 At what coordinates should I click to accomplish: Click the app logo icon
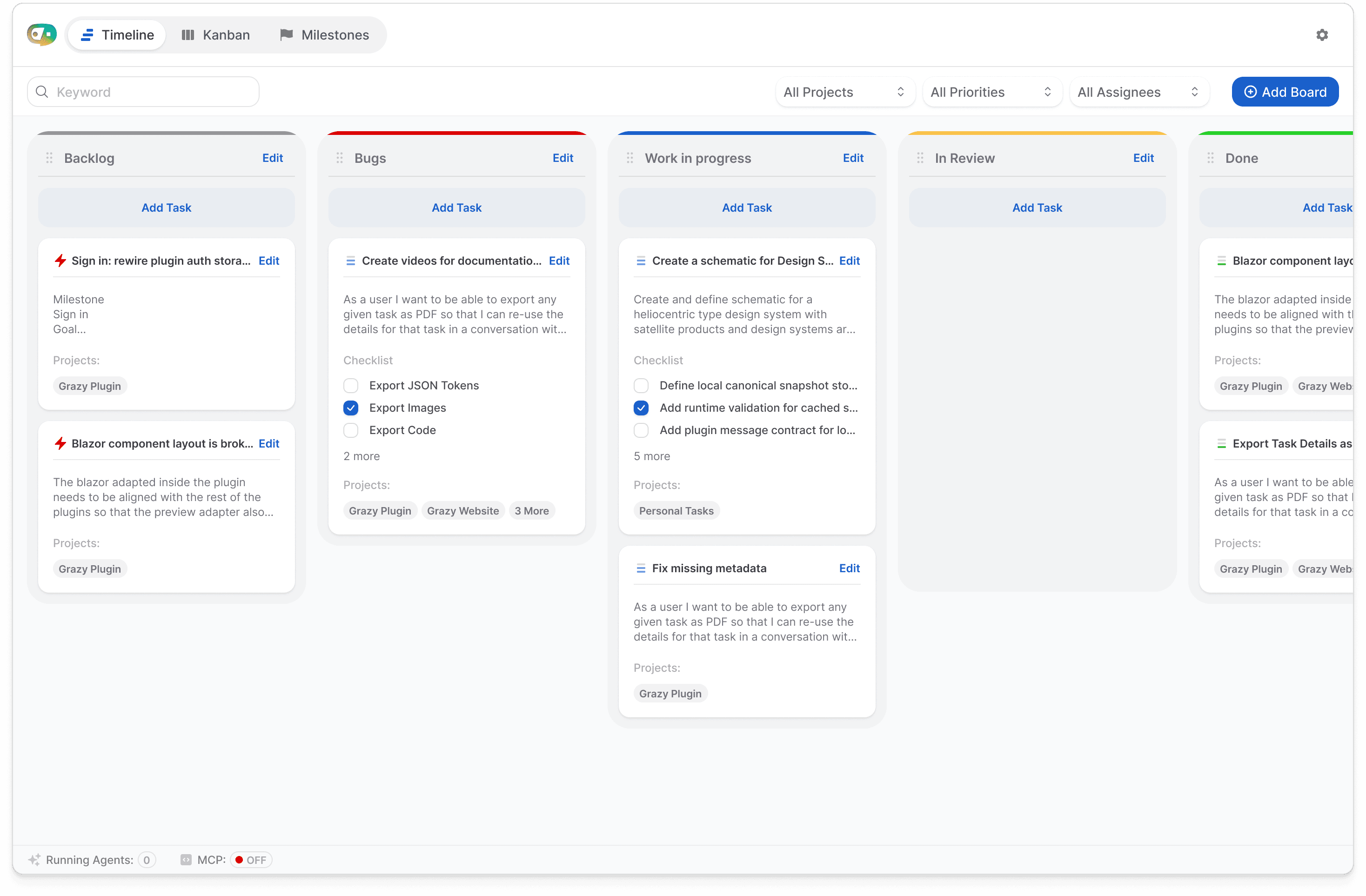point(41,34)
